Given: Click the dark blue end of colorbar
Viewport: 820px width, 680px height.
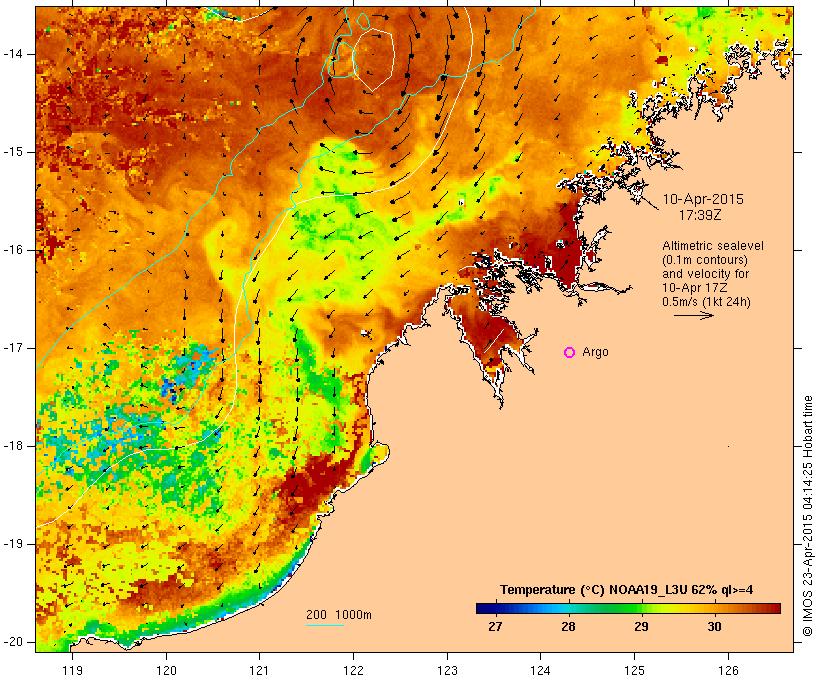Looking at the screenshot, I should coord(484,608).
